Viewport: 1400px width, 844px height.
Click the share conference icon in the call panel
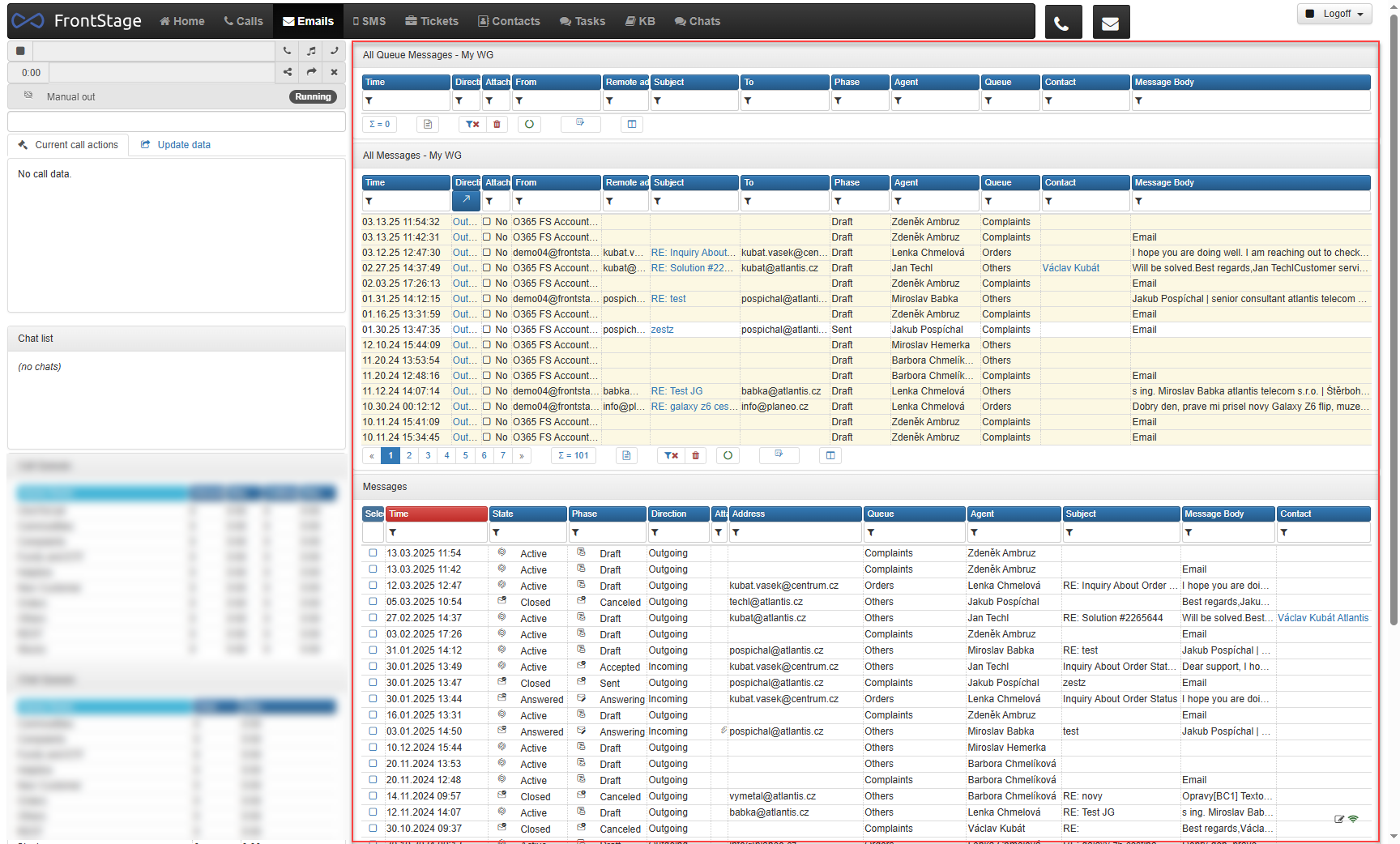288,72
